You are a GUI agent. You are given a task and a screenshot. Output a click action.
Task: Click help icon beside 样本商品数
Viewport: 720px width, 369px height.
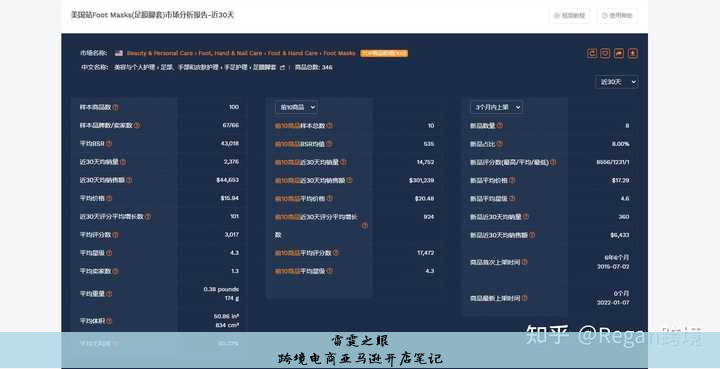pos(115,107)
